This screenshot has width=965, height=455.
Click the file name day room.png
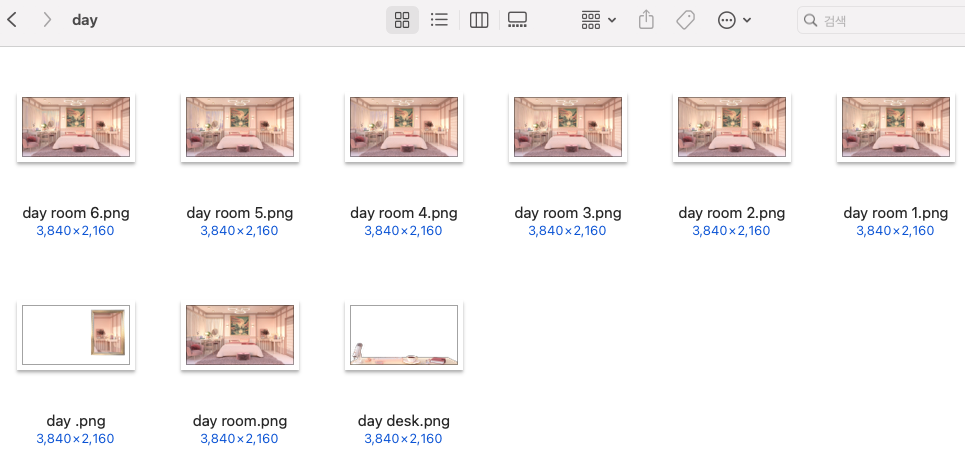pos(240,421)
